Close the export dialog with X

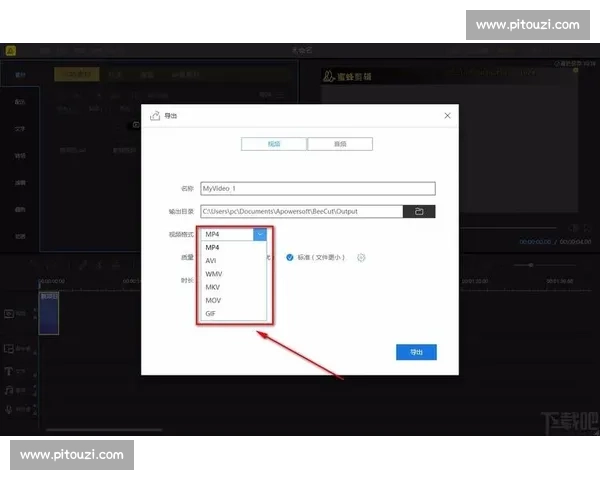coord(447,116)
